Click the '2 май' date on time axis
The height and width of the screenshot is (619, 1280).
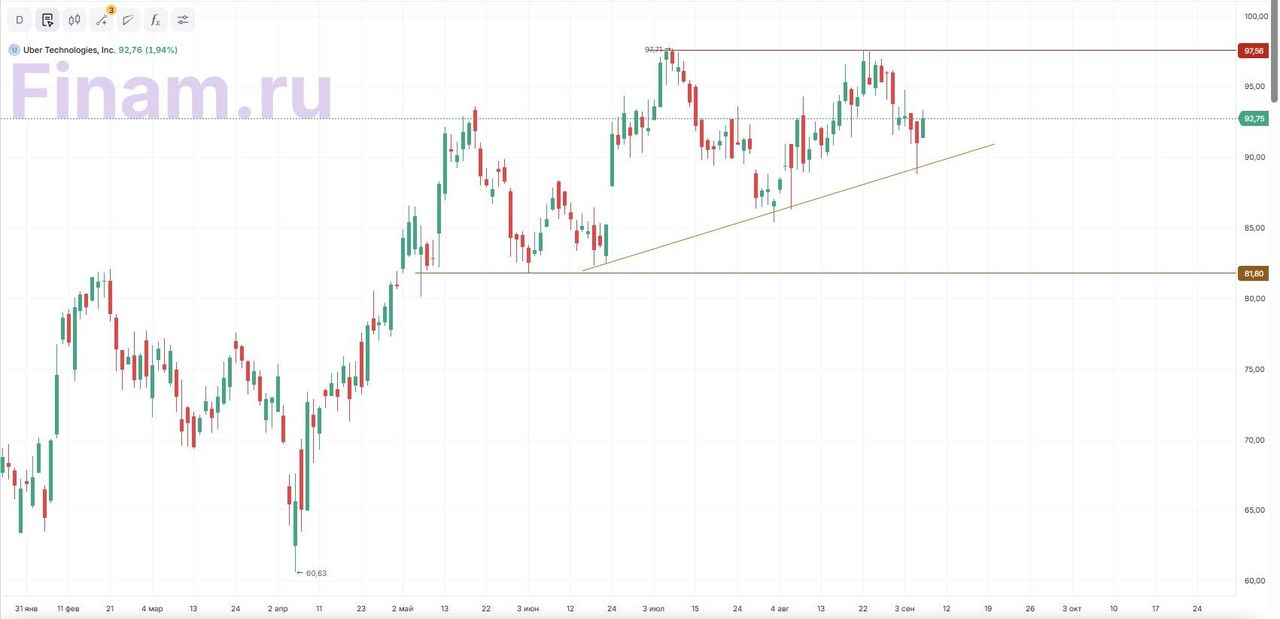[403, 608]
